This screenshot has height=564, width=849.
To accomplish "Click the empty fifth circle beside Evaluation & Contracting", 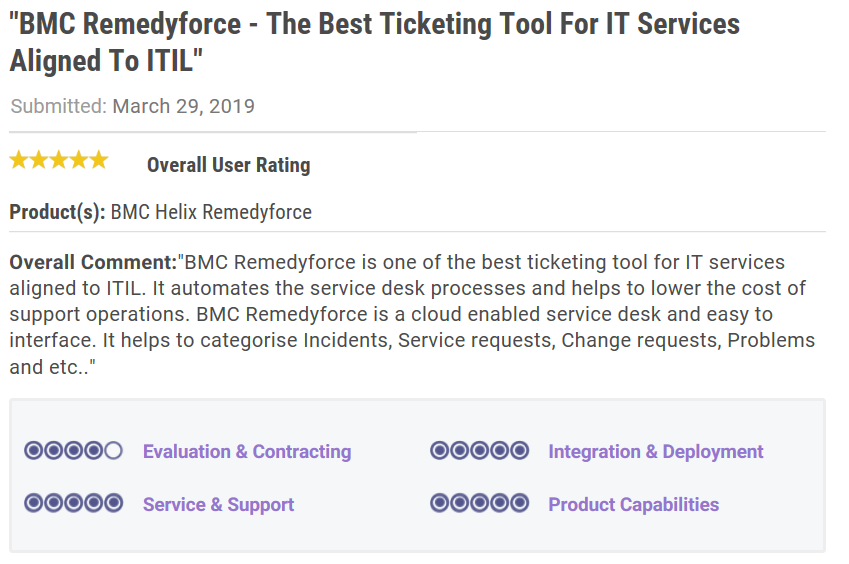I will tap(113, 450).
